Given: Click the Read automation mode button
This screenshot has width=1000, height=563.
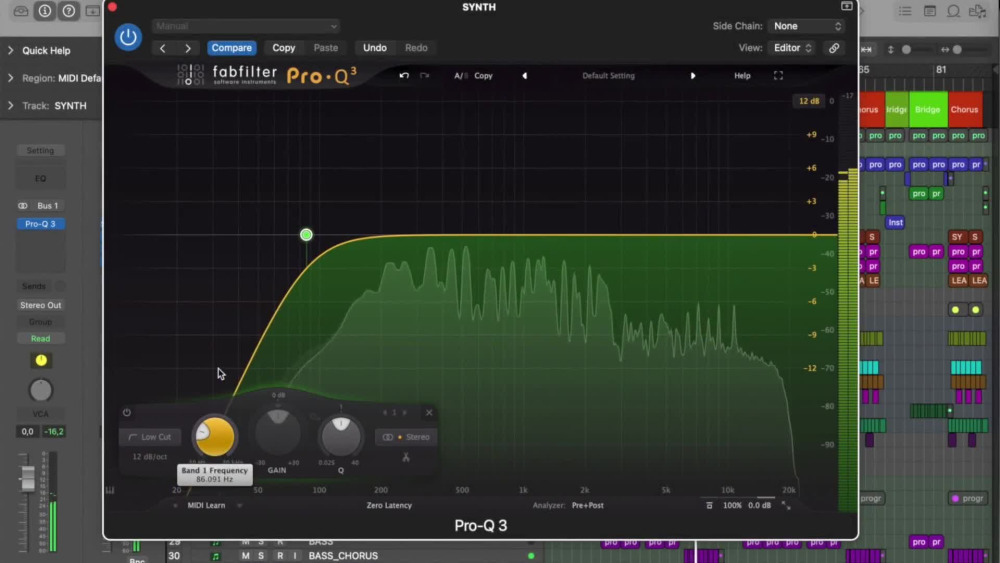Looking at the screenshot, I should [x=40, y=339].
